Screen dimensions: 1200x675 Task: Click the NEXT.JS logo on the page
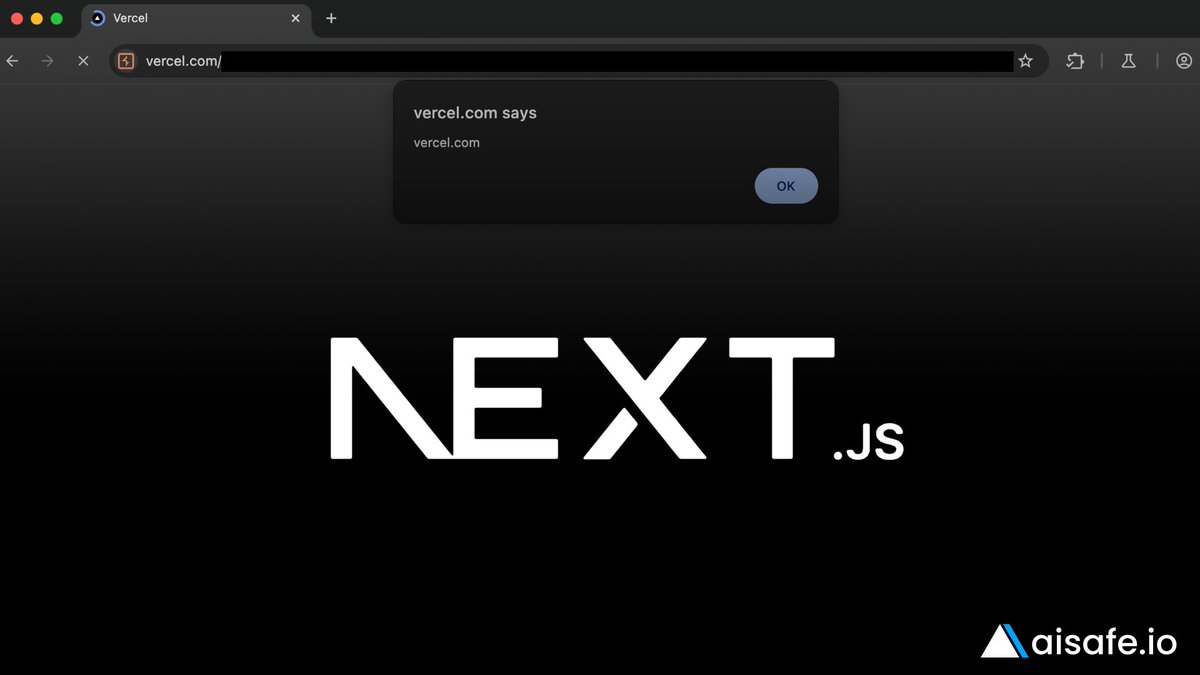617,399
